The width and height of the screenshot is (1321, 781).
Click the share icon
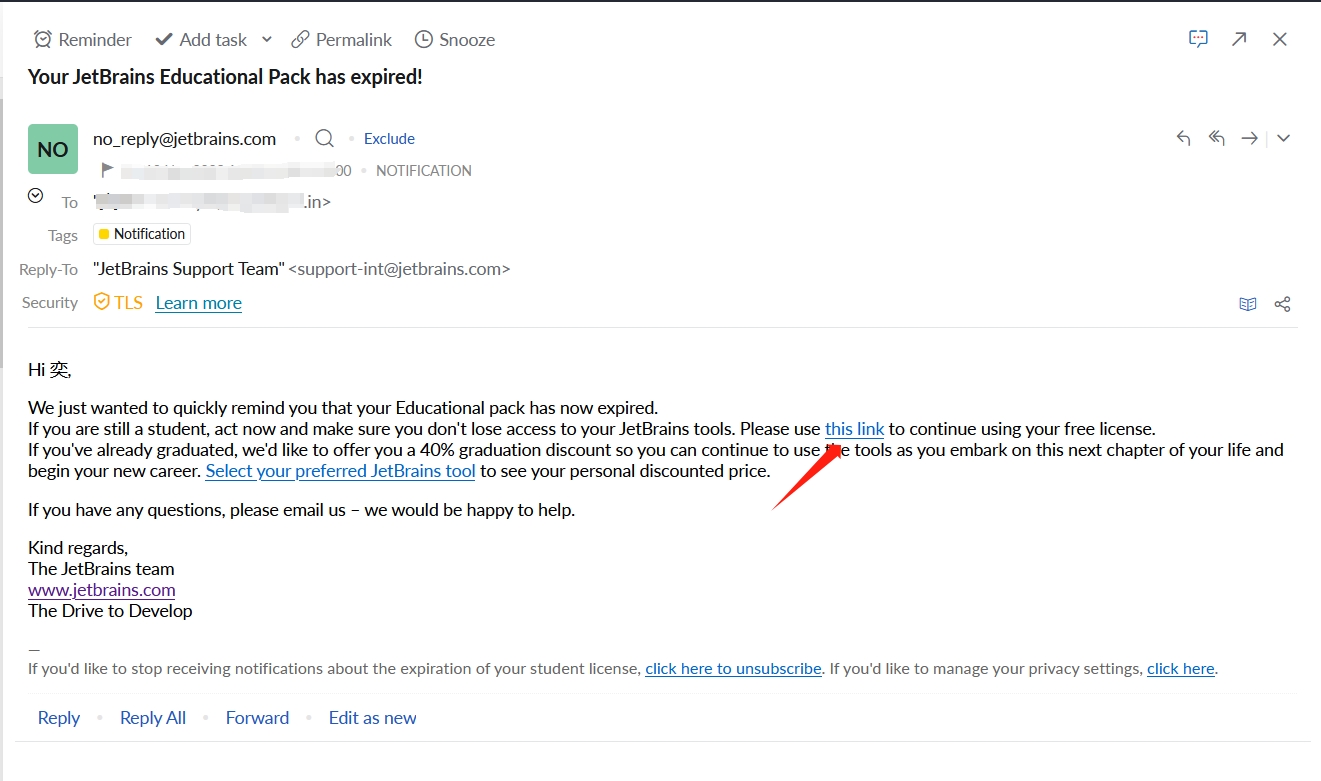tap(1282, 304)
